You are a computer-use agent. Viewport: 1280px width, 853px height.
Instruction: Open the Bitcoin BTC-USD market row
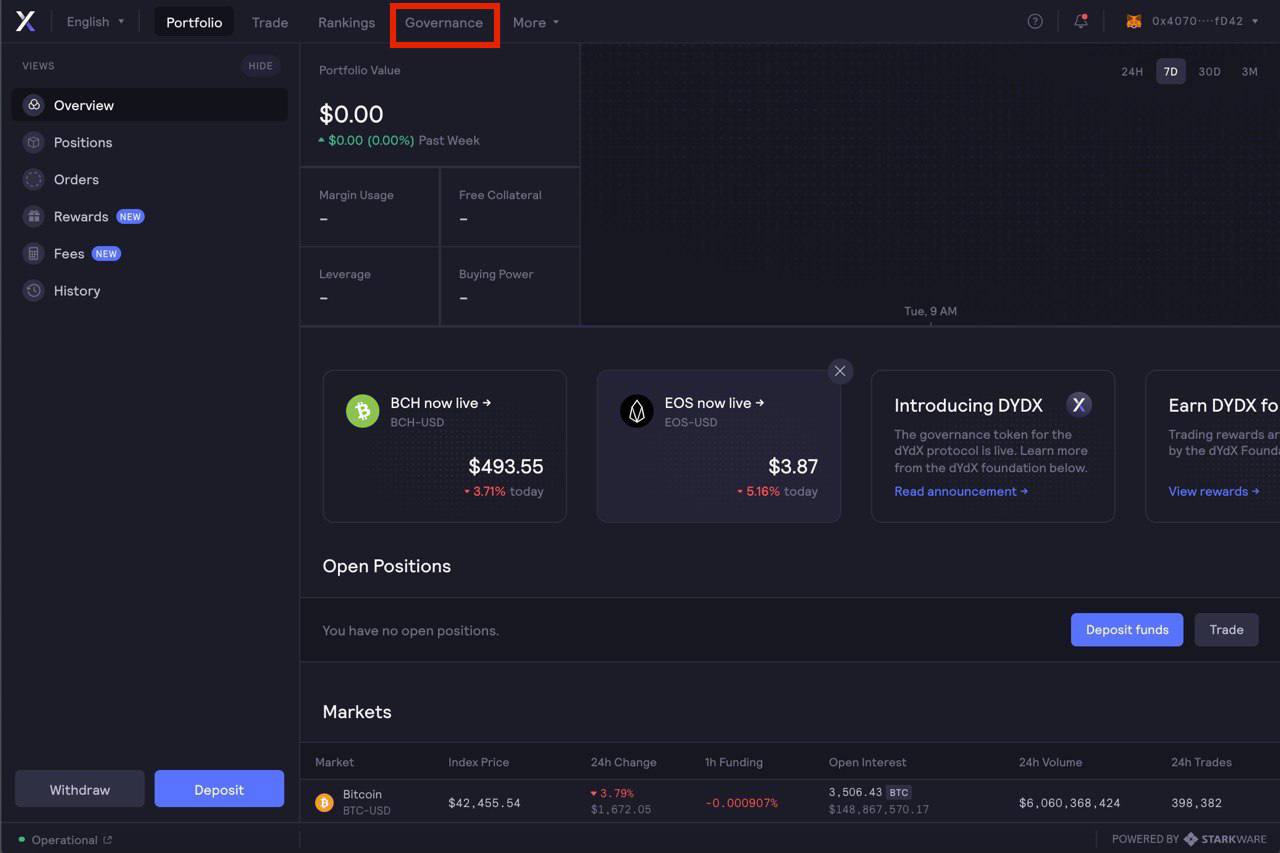coord(790,802)
